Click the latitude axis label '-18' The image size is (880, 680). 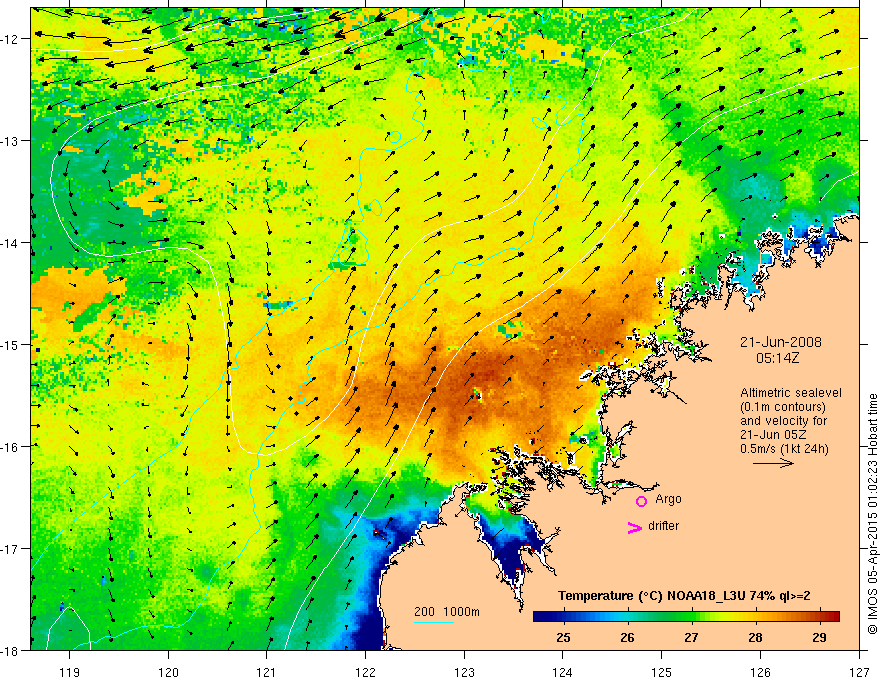(x=11, y=651)
